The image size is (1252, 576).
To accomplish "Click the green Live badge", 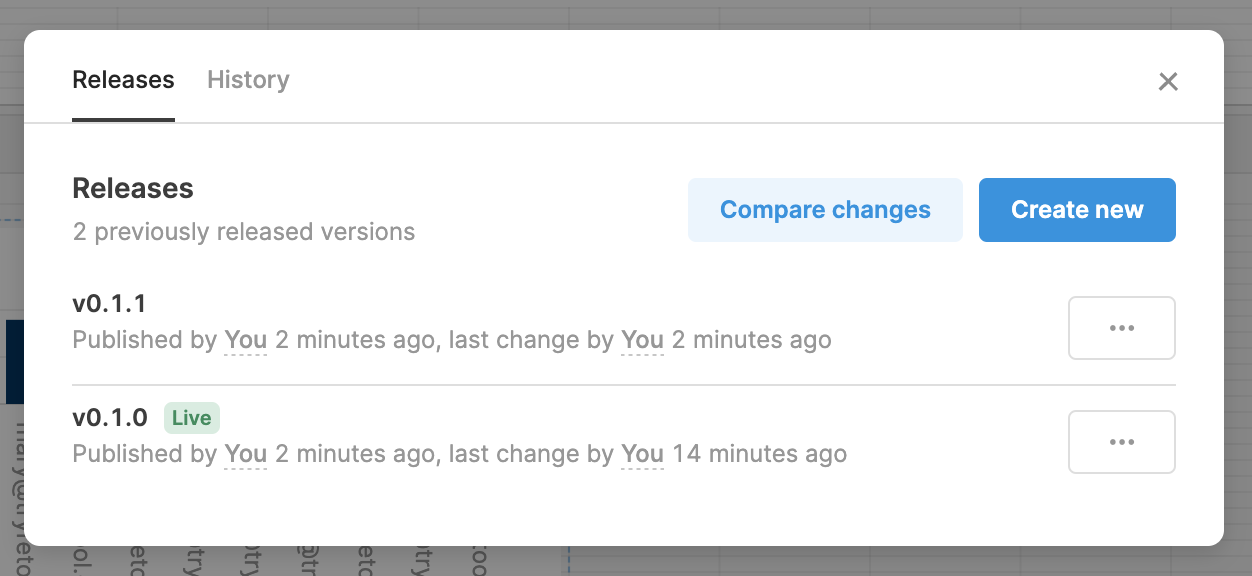I will [192, 417].
